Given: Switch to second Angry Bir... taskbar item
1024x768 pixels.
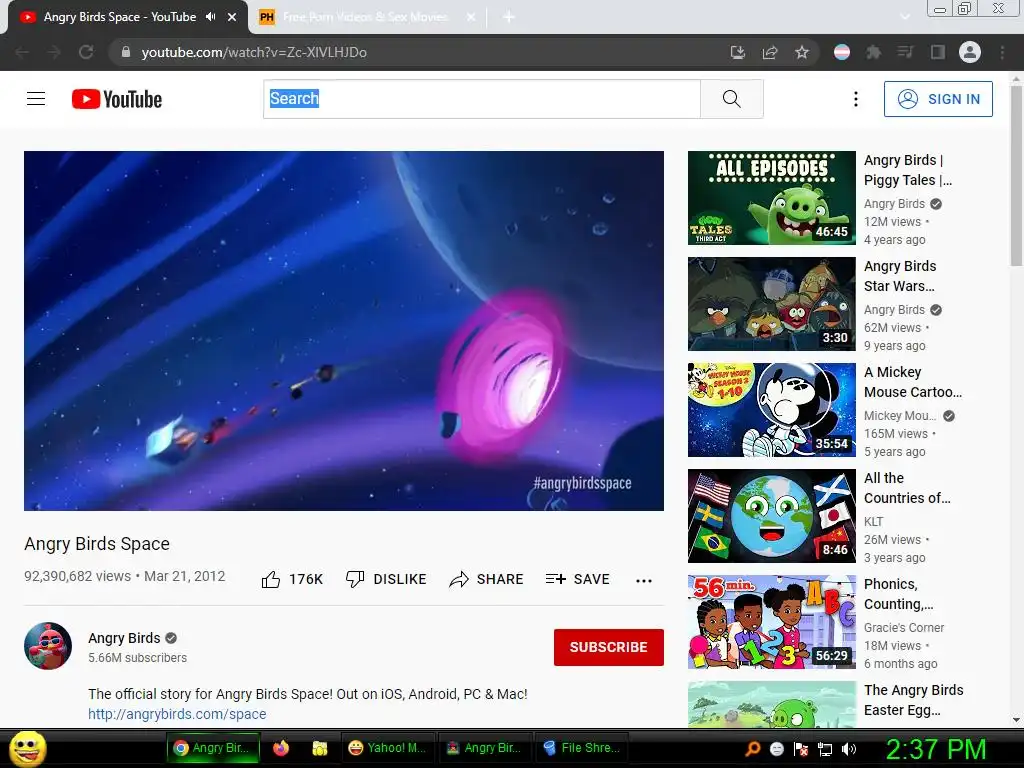Looking at the screenshot, I should pyautogui.click(x=483, y=748).
